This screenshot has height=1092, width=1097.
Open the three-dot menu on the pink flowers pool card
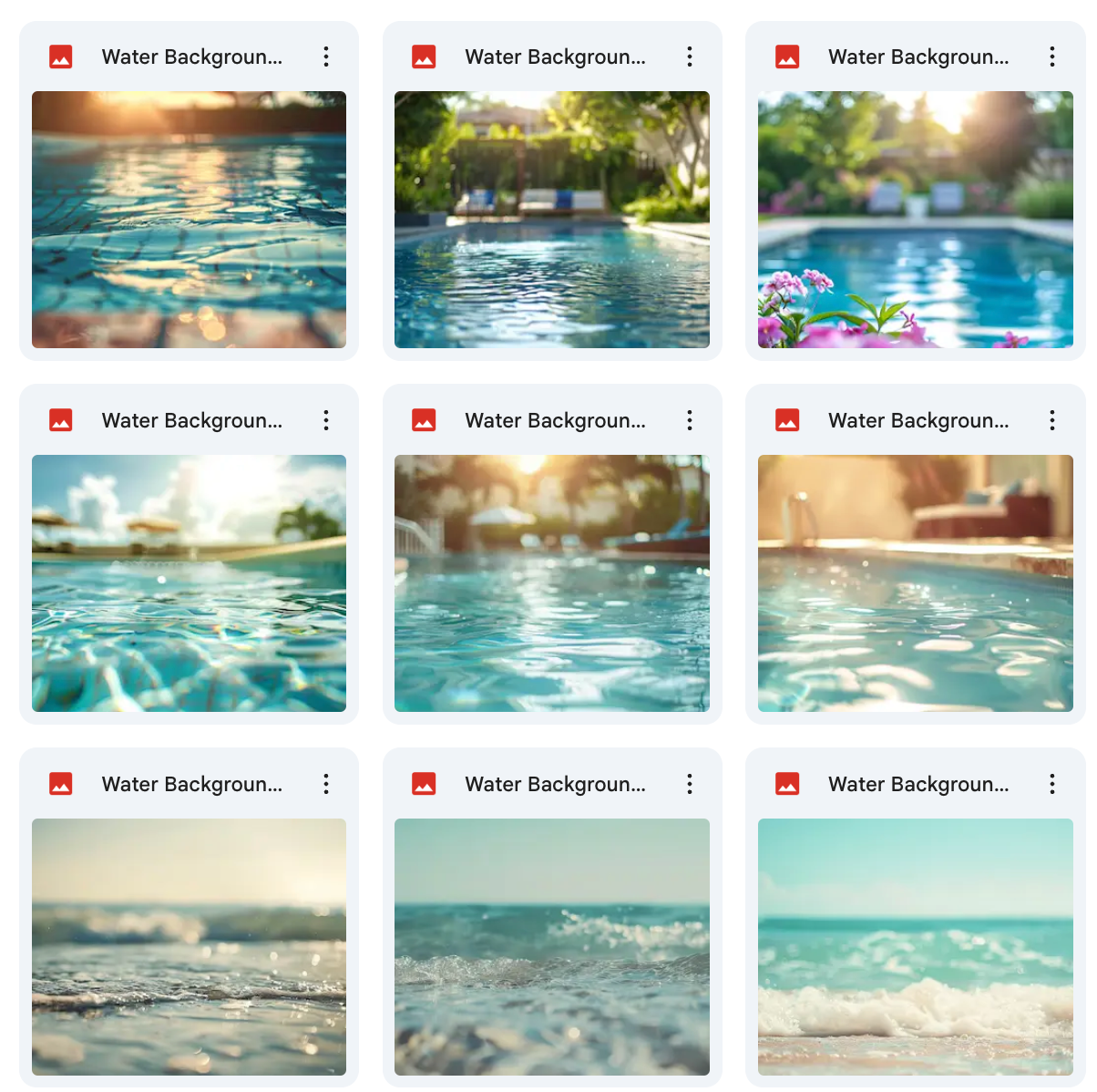[x=1052, y=57]
